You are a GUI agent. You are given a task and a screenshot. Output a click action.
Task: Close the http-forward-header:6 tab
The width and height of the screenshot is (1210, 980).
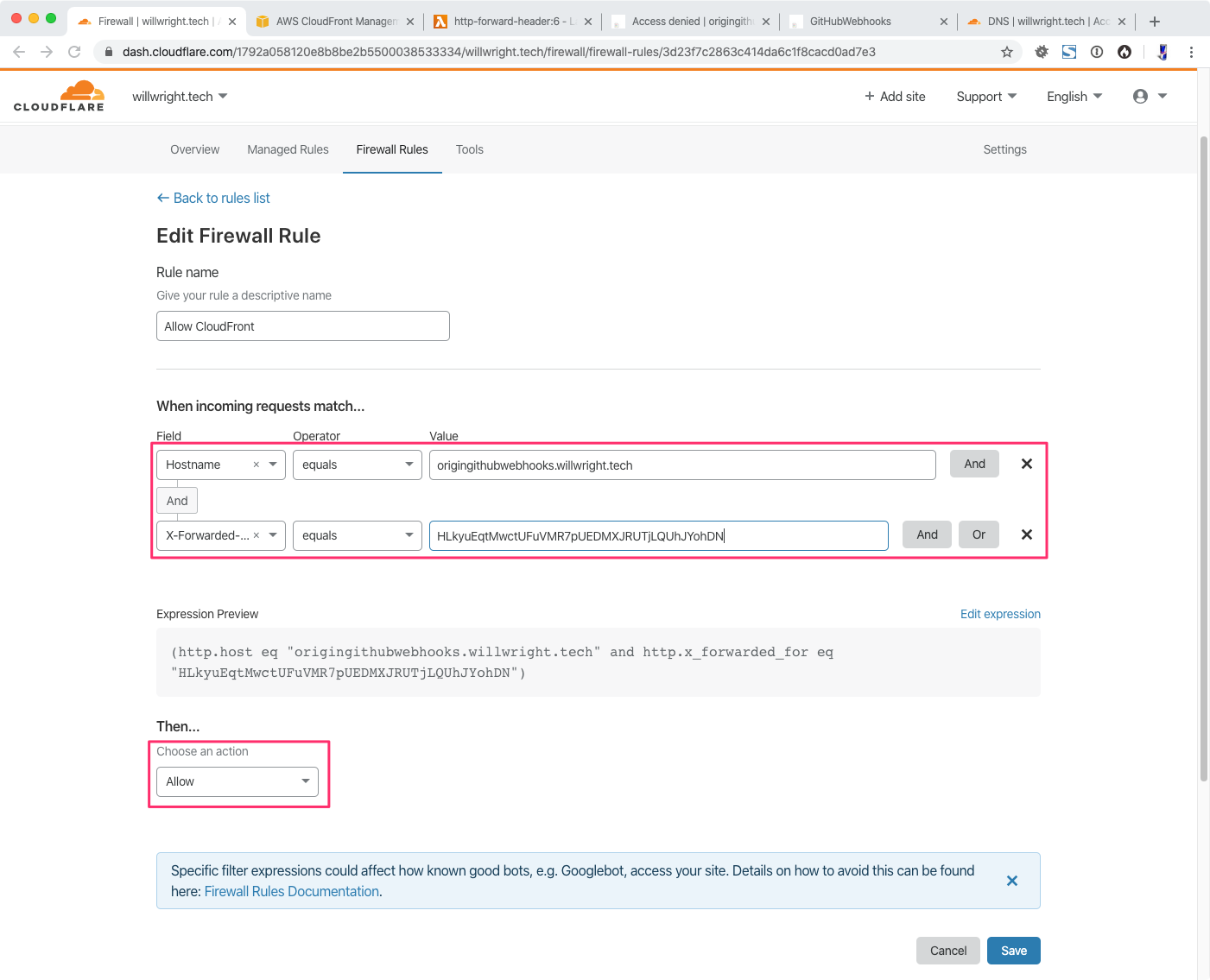[588, 22]
